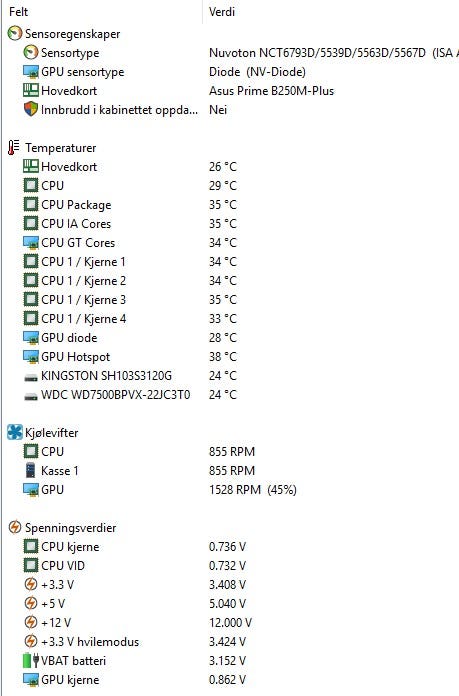Select the WDC WD7500BPVX-22JC3T0 row label
The width and height of the screenshot is (459, 696).
[x=115, y=395]
